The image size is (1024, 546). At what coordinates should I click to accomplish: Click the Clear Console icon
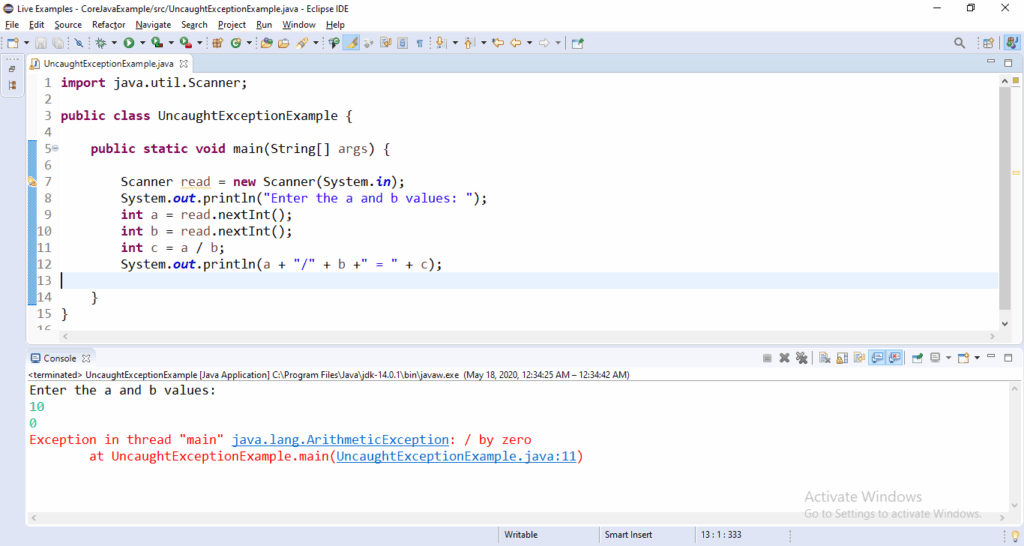[824, 358]
